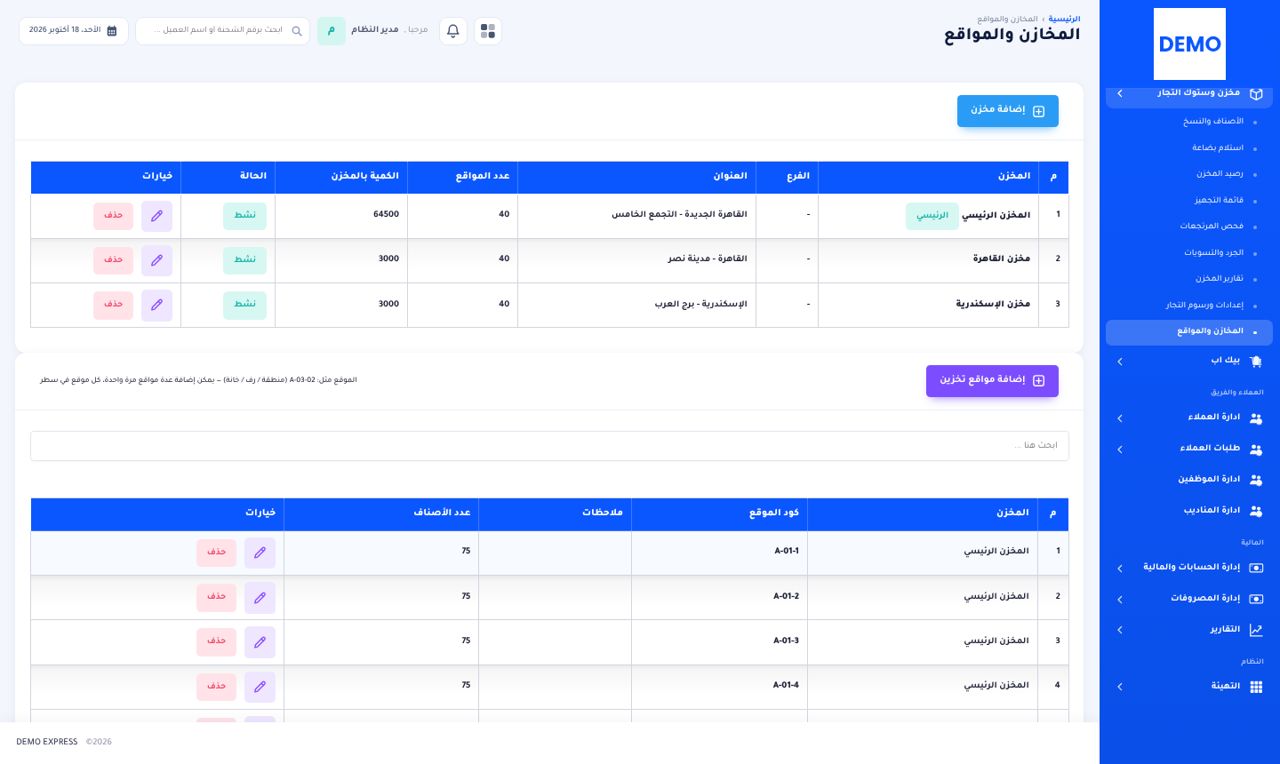Click نشط status badge for مخزن الإسكندرية
Screen dimensions: 1280x764
(245, 305)
